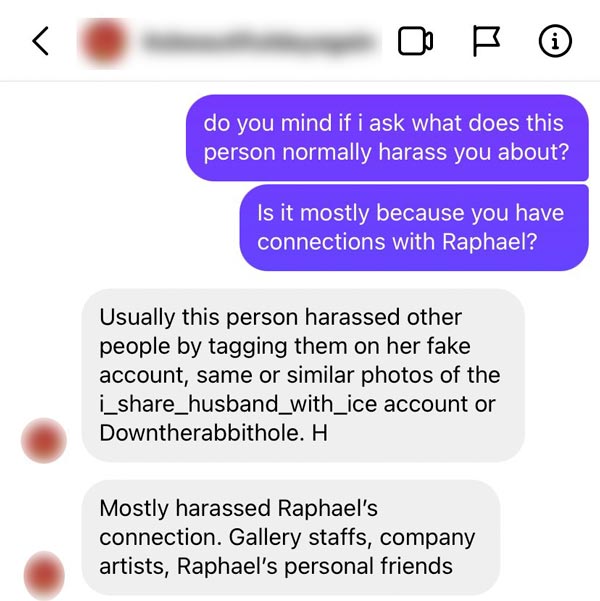Tap sender avatar beside Downtherabbithole message
The height and width of the screenshot is (601, 600).
(44, 440)
